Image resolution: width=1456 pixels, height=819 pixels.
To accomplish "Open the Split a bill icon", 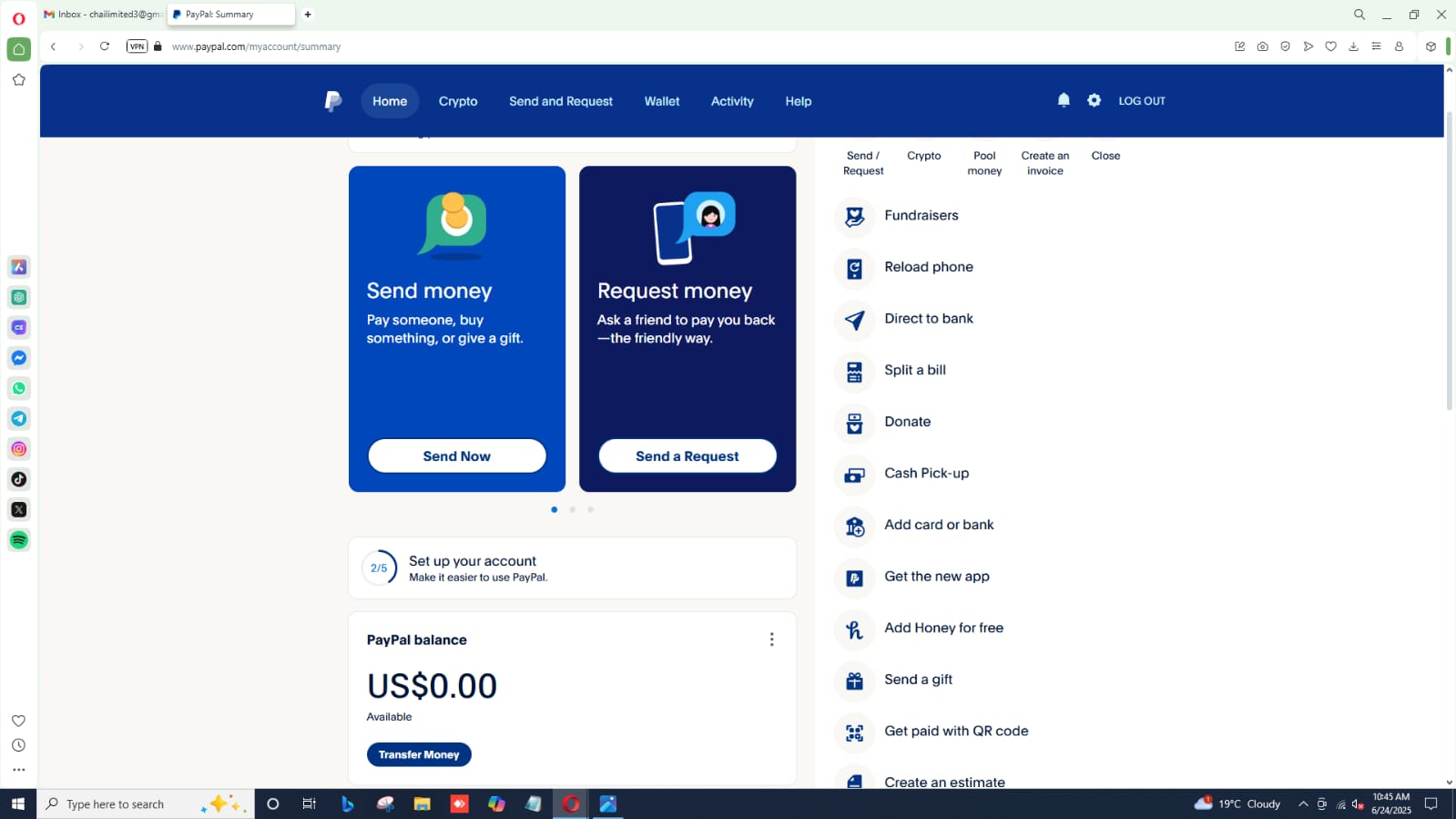I will pyautogui.click(x=854, y=371).
